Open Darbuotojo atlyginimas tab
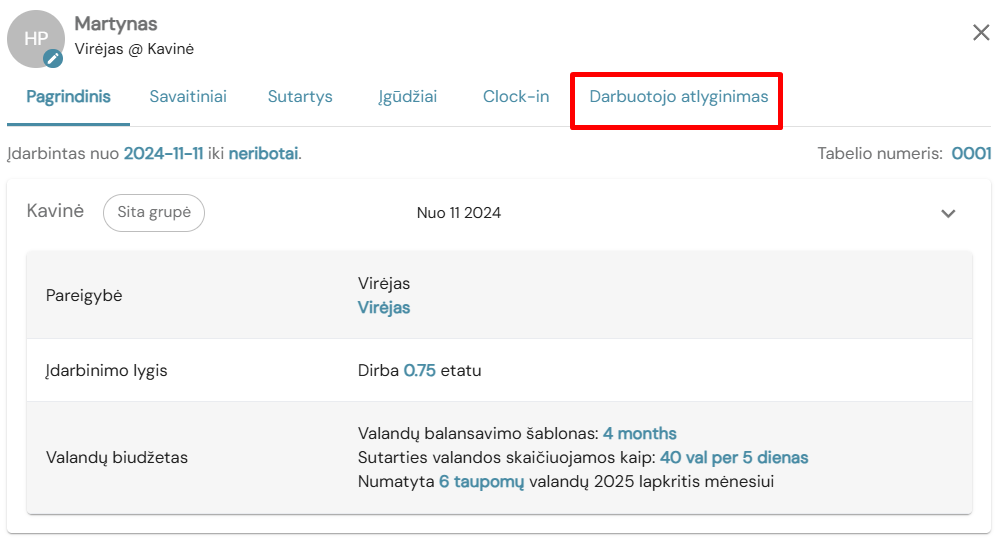Image resolution: width=1002 pixels, height=555 pixels. pos(679,96)
